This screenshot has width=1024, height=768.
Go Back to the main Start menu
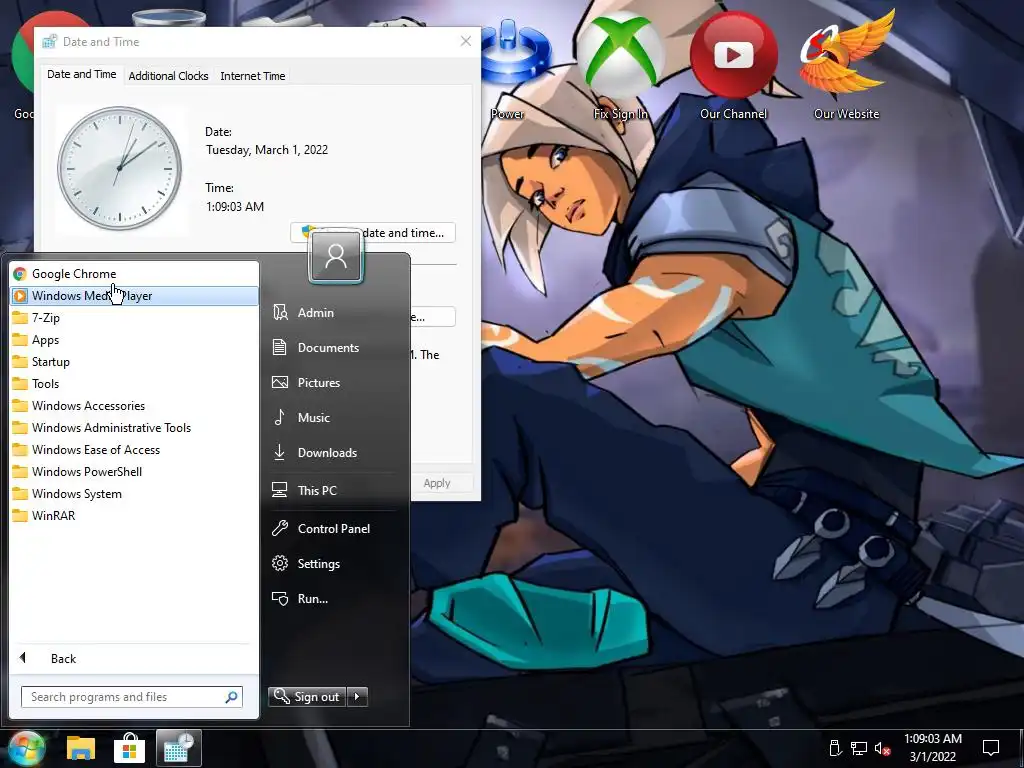134,658
